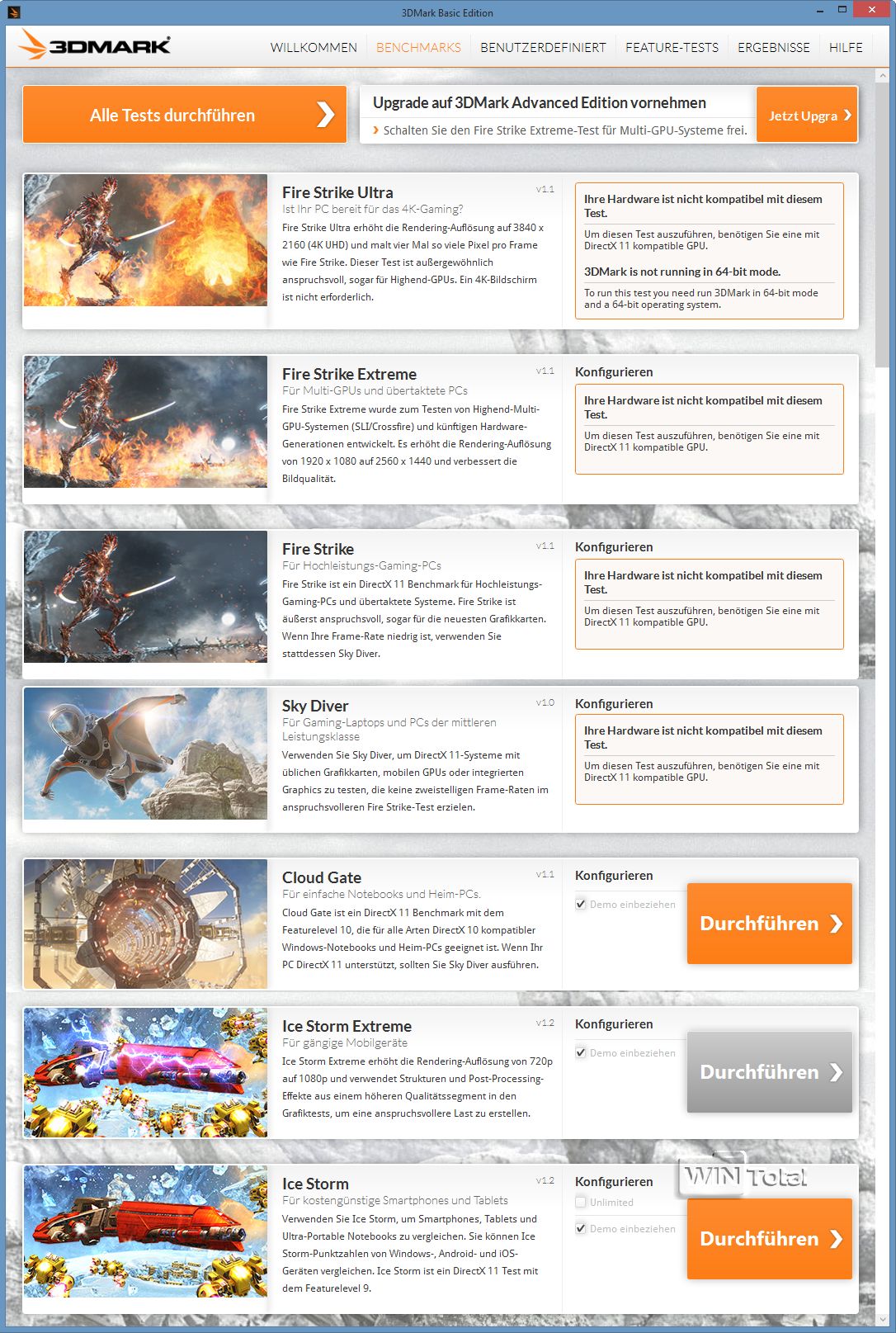Click Durchführen for Ice Storm Extreme
Screen dimensions: 896x1333
coord(770,1072)
